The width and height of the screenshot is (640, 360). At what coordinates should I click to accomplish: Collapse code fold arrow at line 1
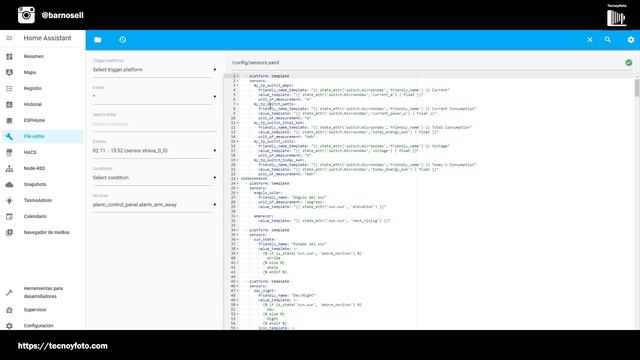pyautogui.click(x=238, y=76)
